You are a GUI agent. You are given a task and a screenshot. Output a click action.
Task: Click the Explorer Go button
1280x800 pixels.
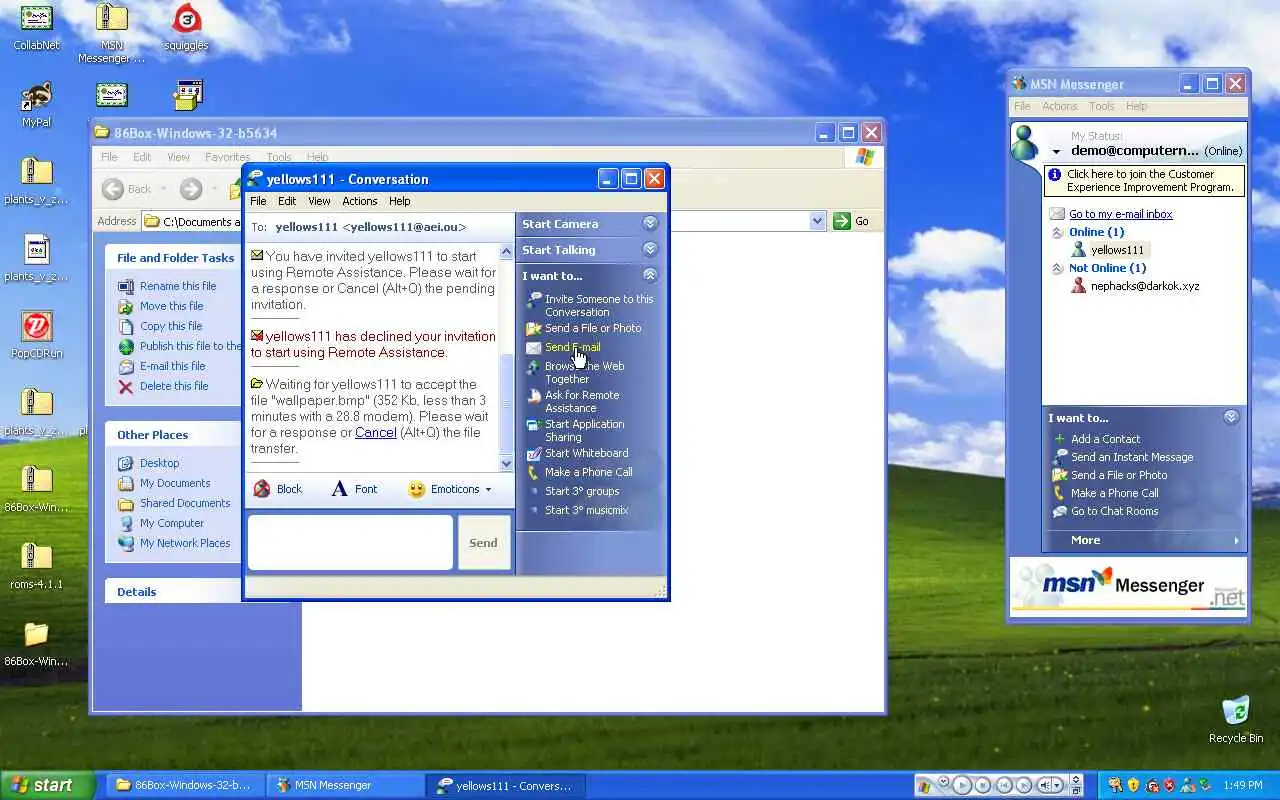tap(852, 221)
